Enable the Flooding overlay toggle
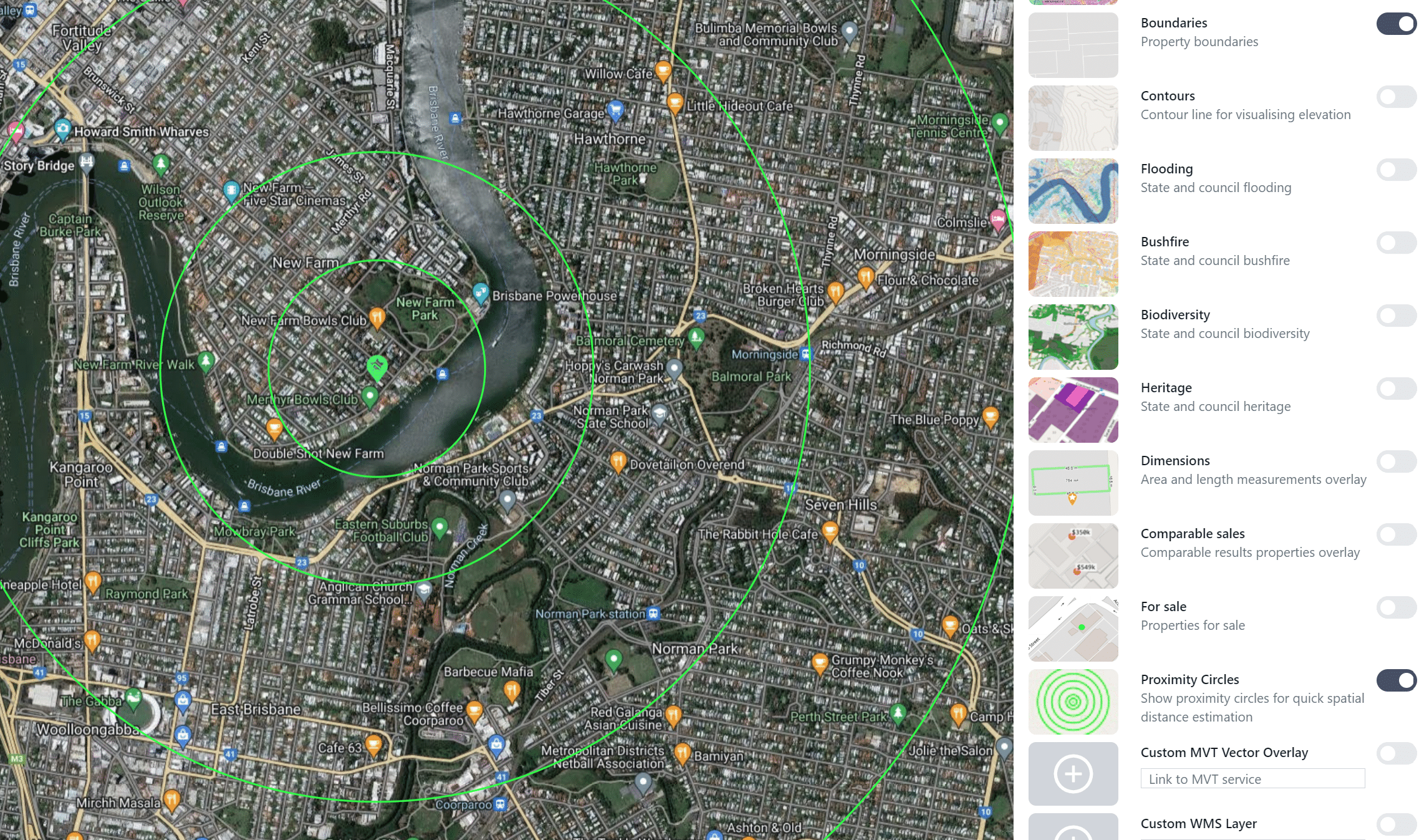 (1397, 170)
